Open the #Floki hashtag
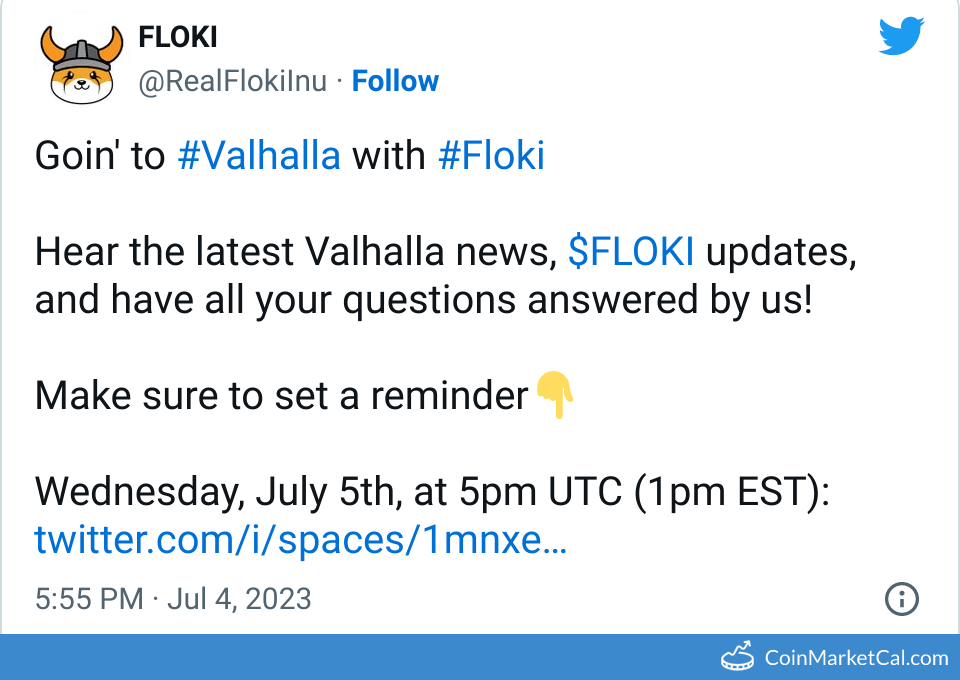Viewport: 960px width, 680px height. coord(491,156)
